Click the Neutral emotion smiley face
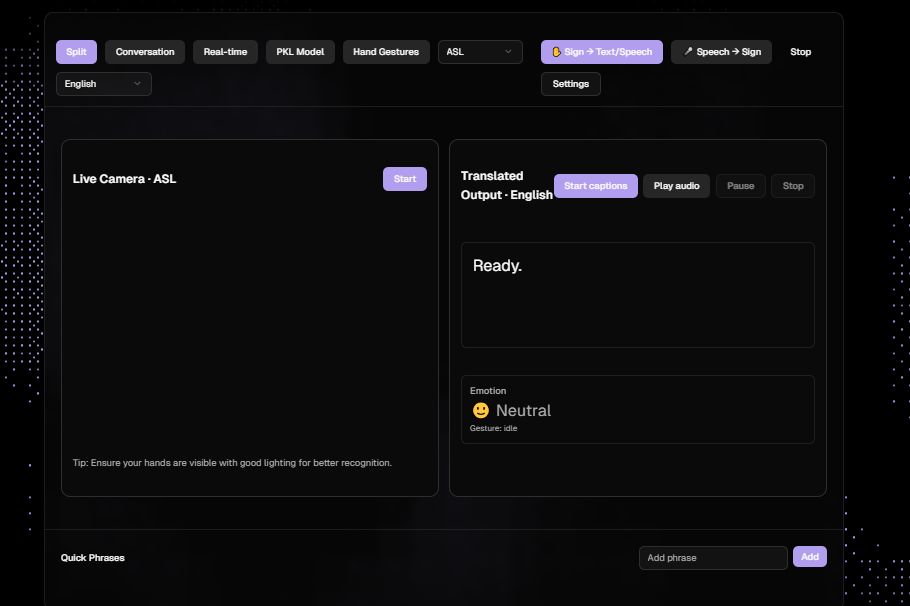The width and height of the screenshot is (910, 606). tap(481, 410)
